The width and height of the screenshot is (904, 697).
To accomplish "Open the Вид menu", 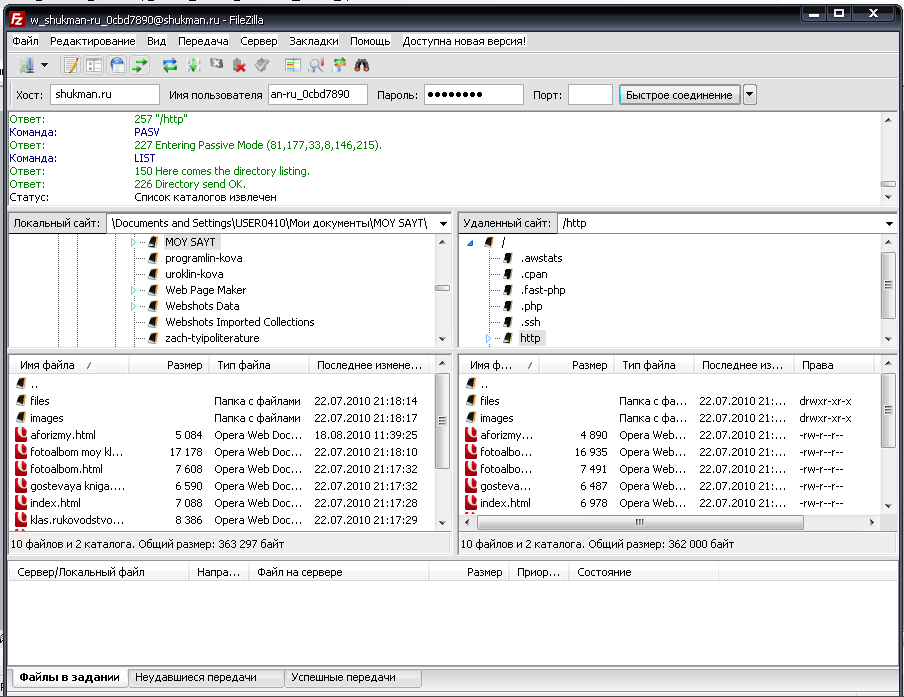I will tap(156, 41).
